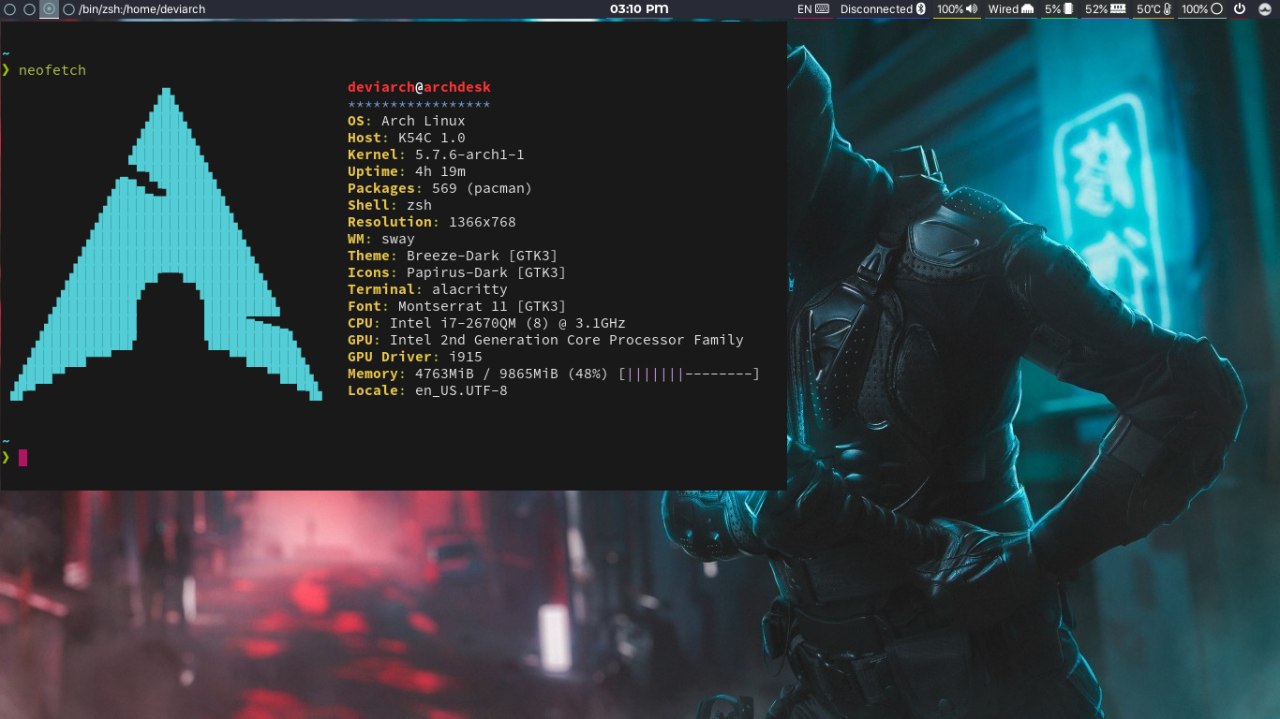Click the Icons: Papirus-Dark [GTK3] line
Viewport: 1280px width, 719px height.
457,273
